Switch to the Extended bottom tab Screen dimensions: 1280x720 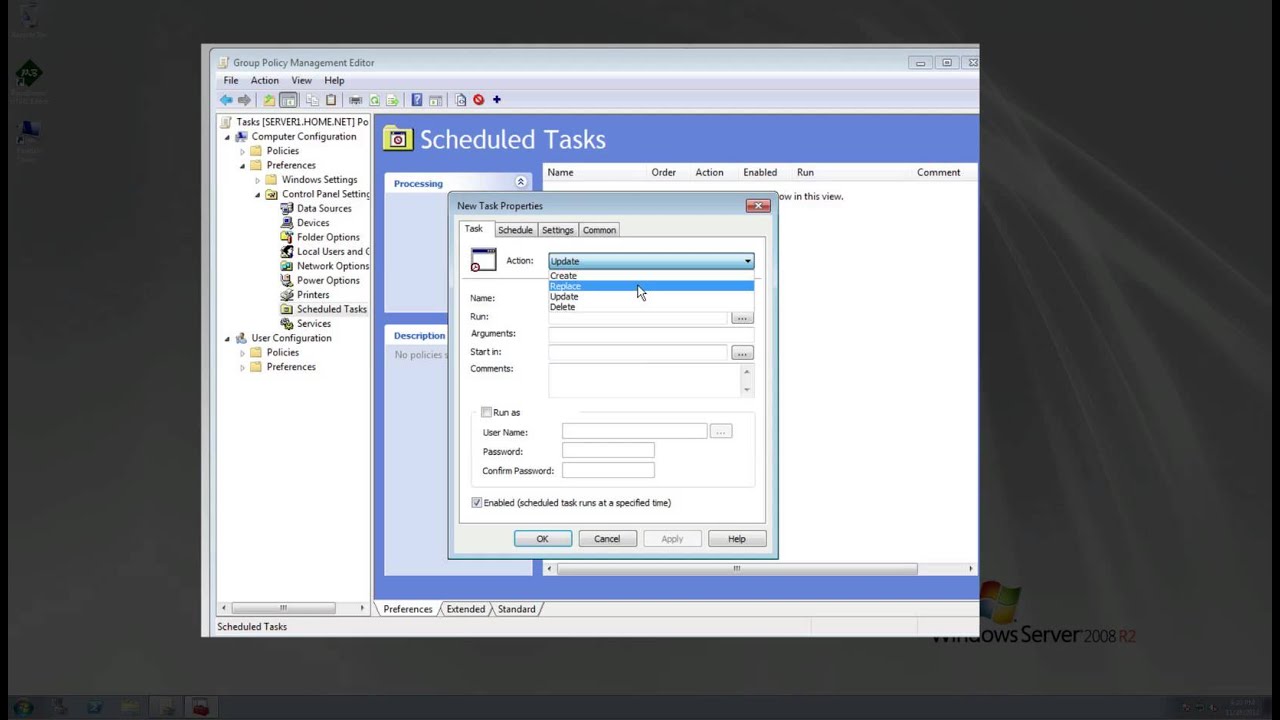coord(465,609)
